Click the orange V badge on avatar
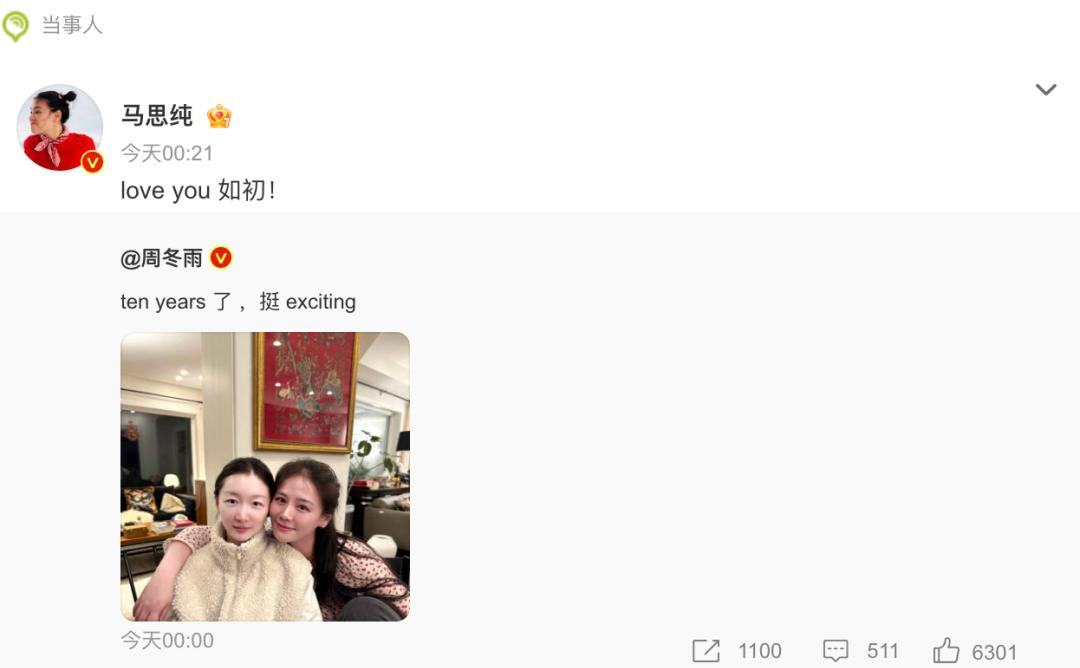Screen dimensions: 1080x668 pos(92,162)
